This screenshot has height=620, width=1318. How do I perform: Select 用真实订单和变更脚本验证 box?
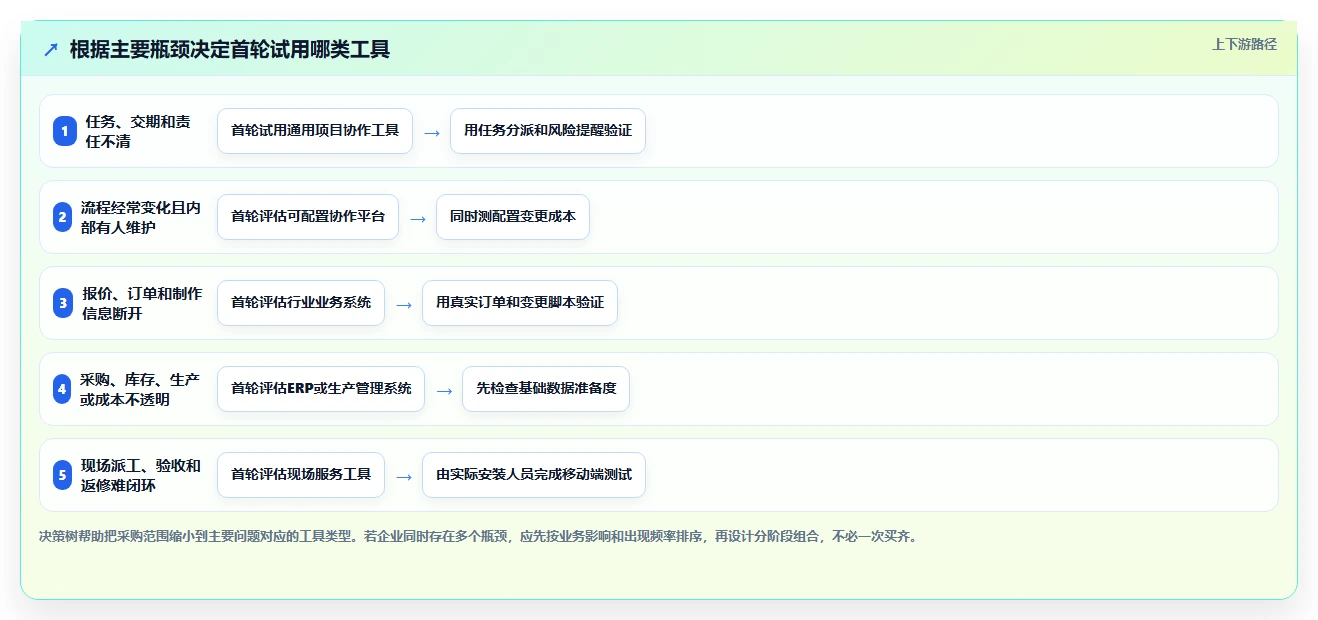tap(520, 303)
